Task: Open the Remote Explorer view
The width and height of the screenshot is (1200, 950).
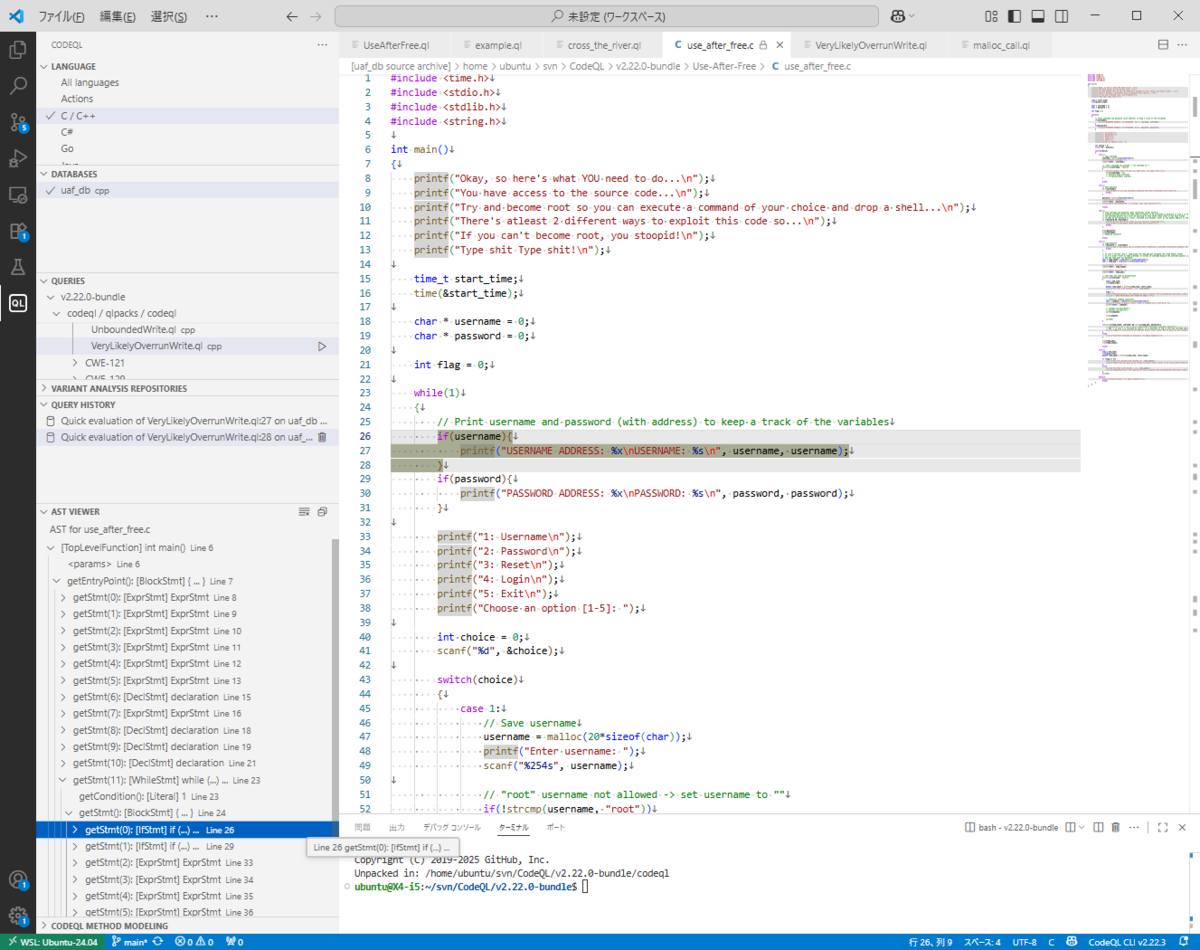Action: (x=18, y=194)
